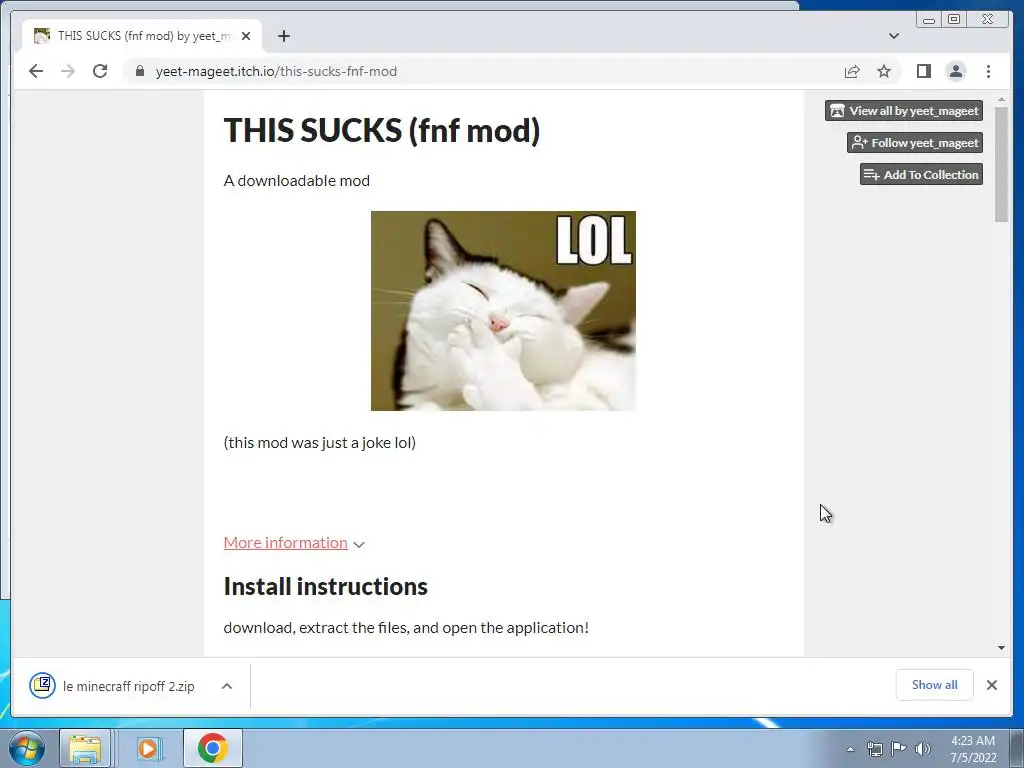
Task: Click the scrollbar down arrow
Action: point(1001,648)
